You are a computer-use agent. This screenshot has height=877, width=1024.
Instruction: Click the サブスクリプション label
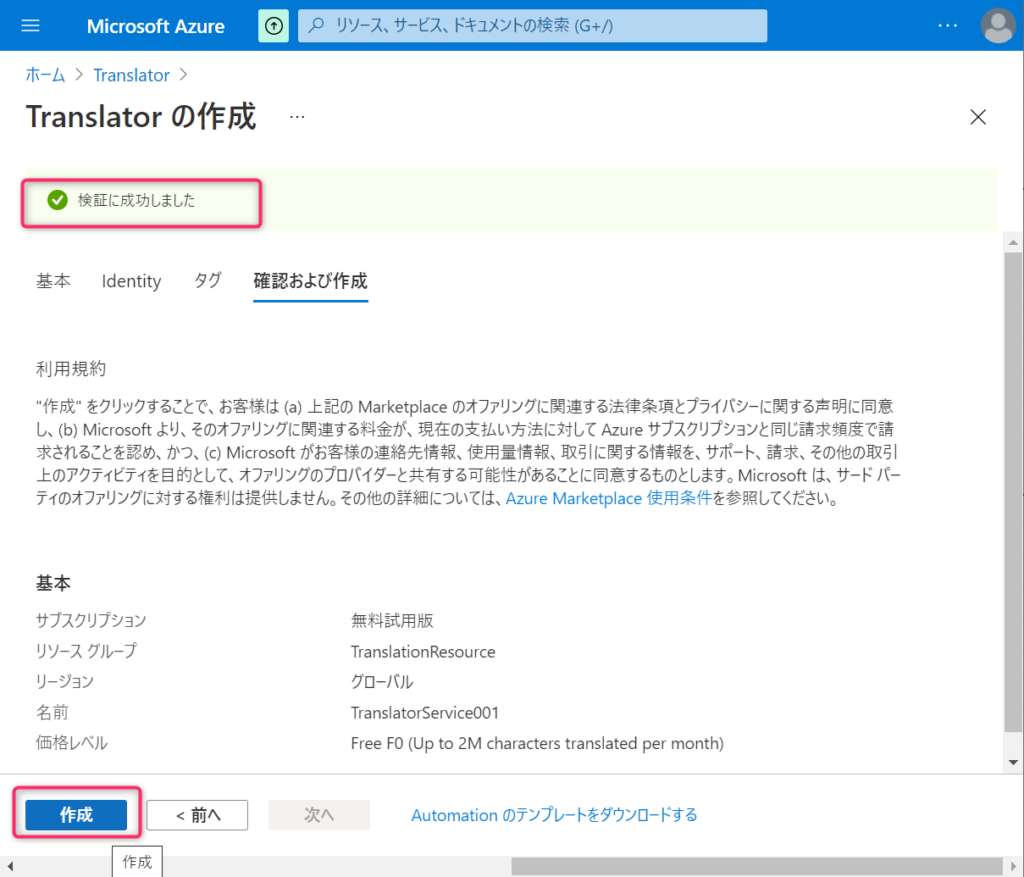(91, 620)
